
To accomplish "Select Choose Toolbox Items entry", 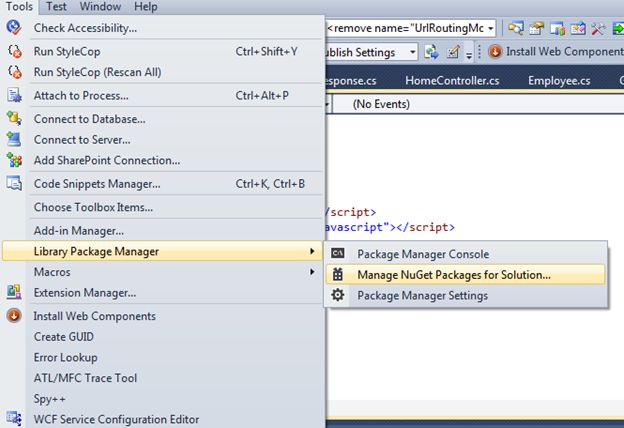I will [93, 207].
